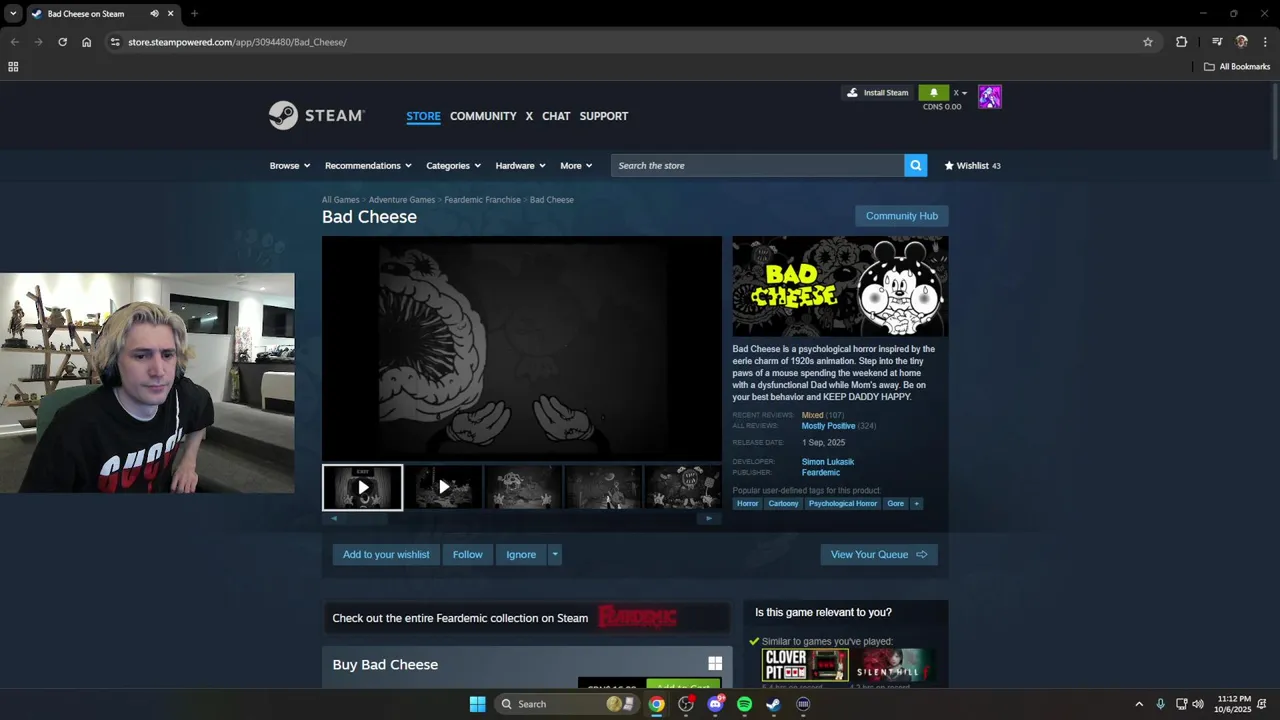
Task: Expand more tags with the plus button
Action: click(916, 504)
